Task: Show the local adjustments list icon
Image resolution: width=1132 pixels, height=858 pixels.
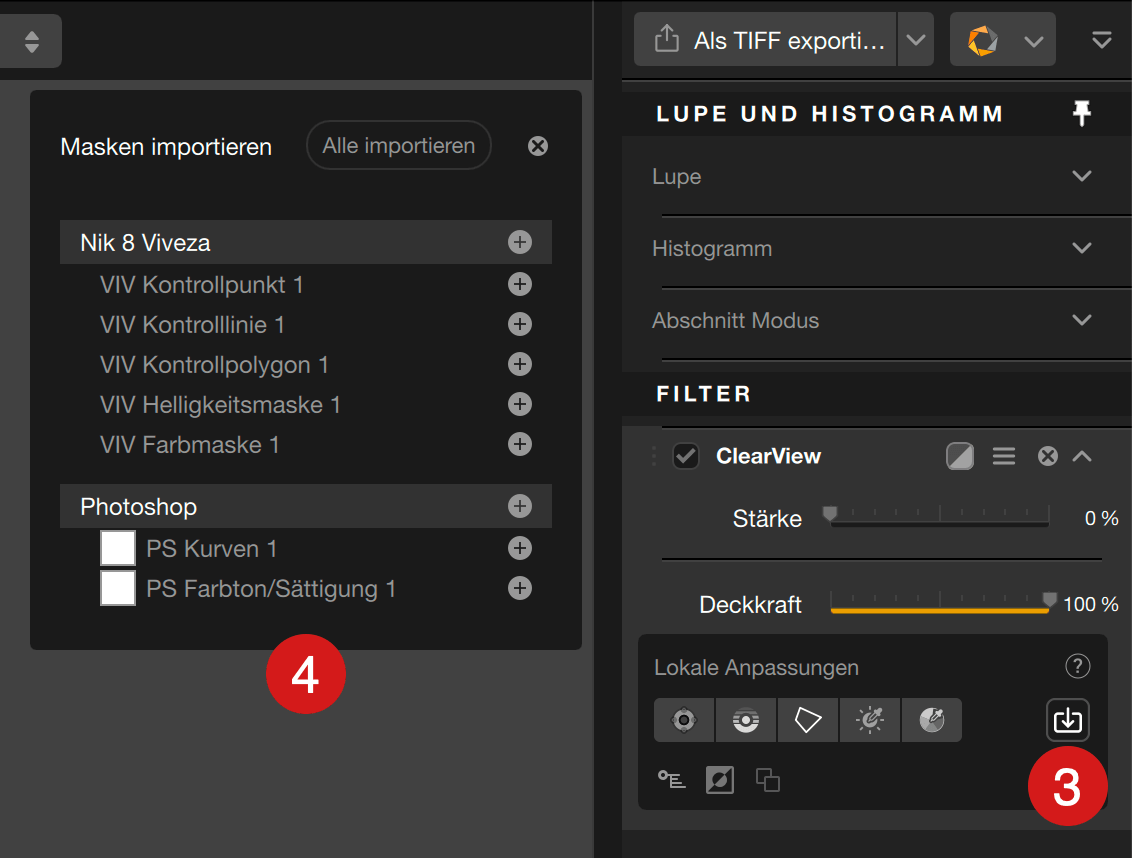Action: tap(671, 780)
